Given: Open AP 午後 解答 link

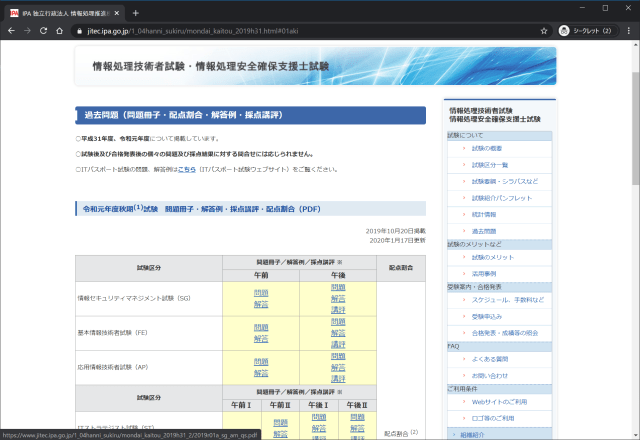Looking at the screenshot, I should coord(338,368).
